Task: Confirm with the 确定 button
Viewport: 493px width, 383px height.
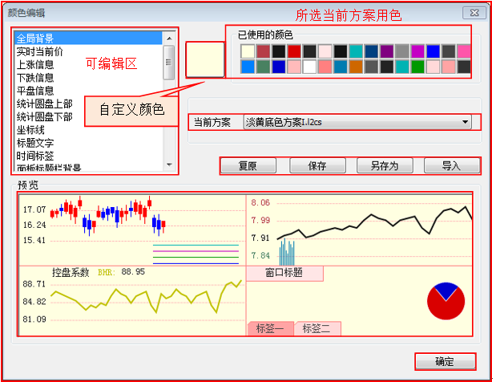Action: 446,362
